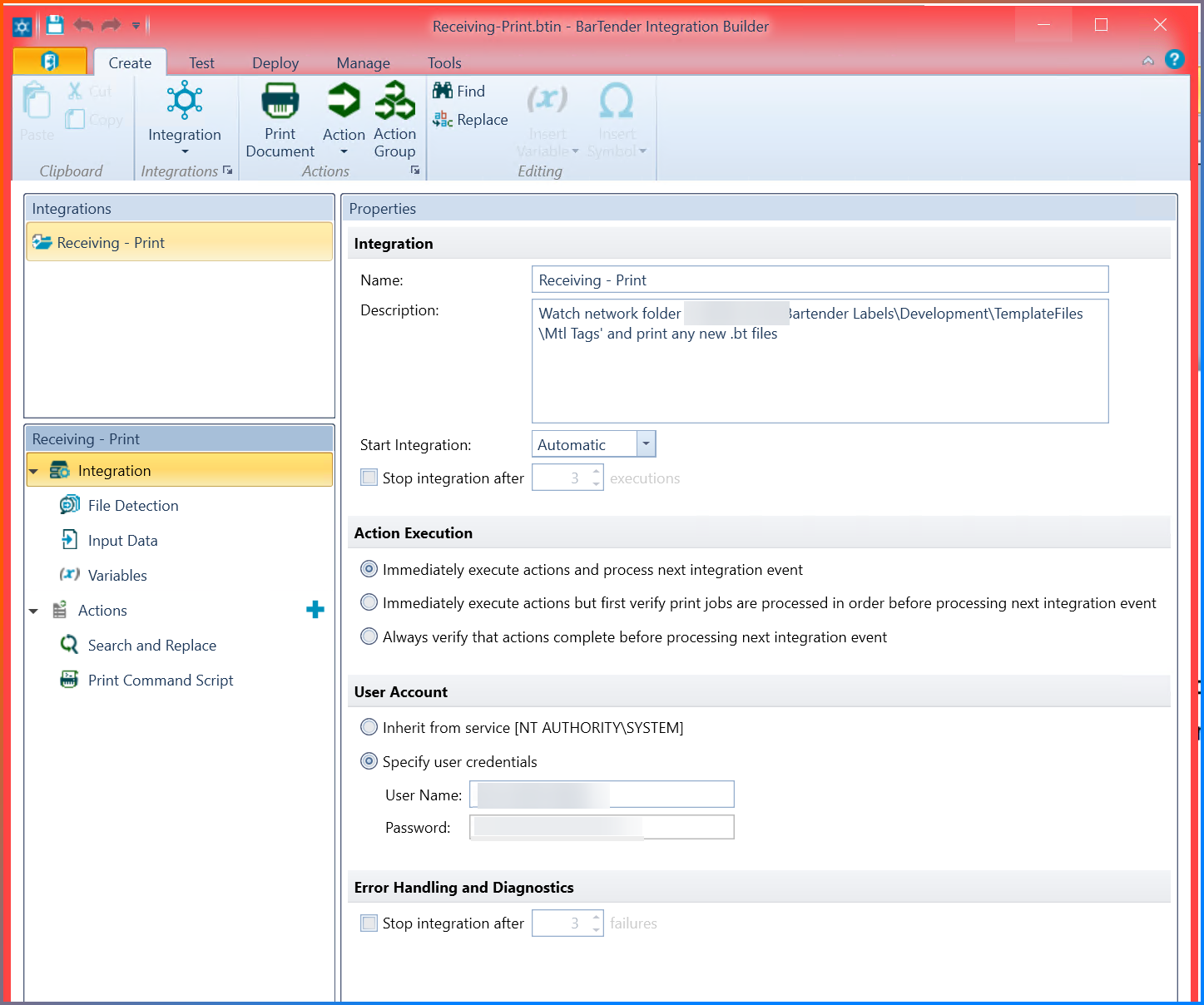1204x1005 pixels.
Task: Switch to the Create ribbon tab
Action: click(130, 63)
